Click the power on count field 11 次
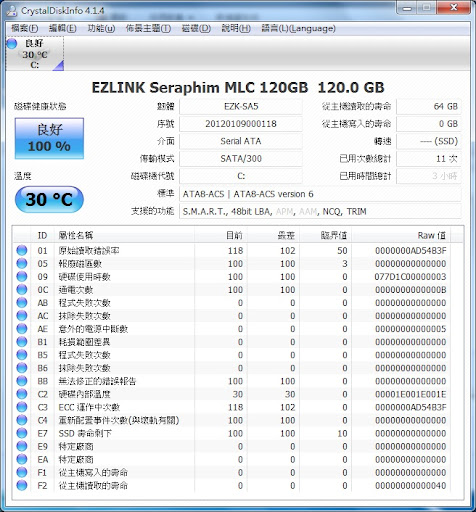 coord(429,159)
